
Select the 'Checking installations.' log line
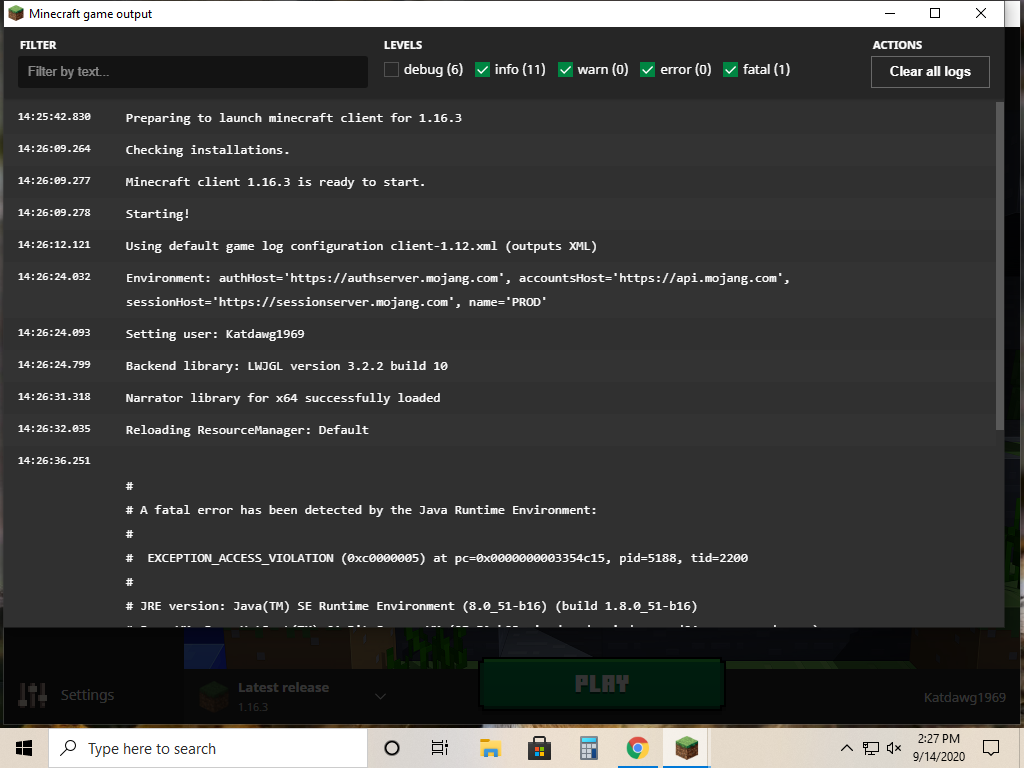click(207, 150)
